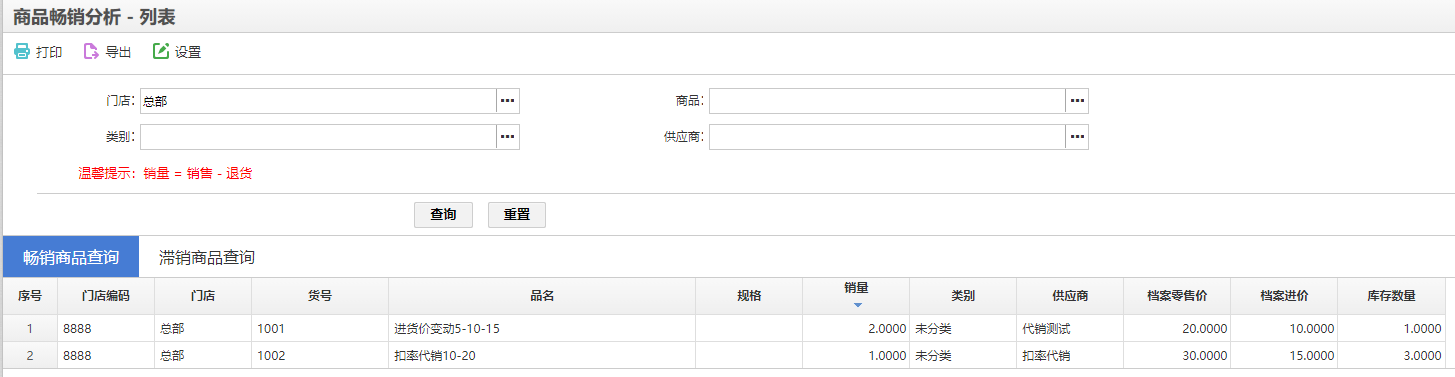Click into the 供应商 input field
1455x377 pixels.
click(887, 137)
